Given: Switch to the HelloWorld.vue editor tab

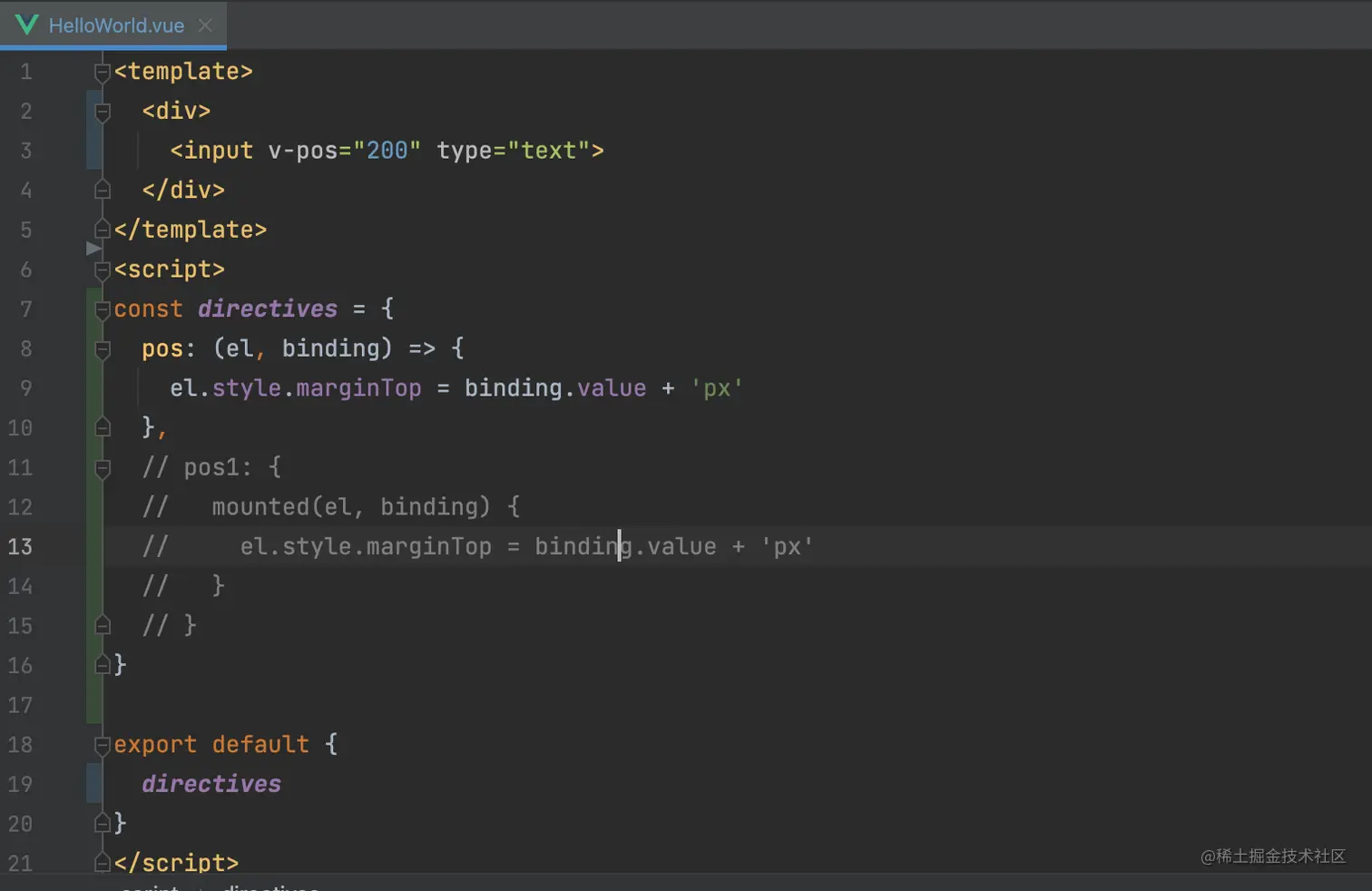Looking at the screenshot, I should click(x=113, y=25).
